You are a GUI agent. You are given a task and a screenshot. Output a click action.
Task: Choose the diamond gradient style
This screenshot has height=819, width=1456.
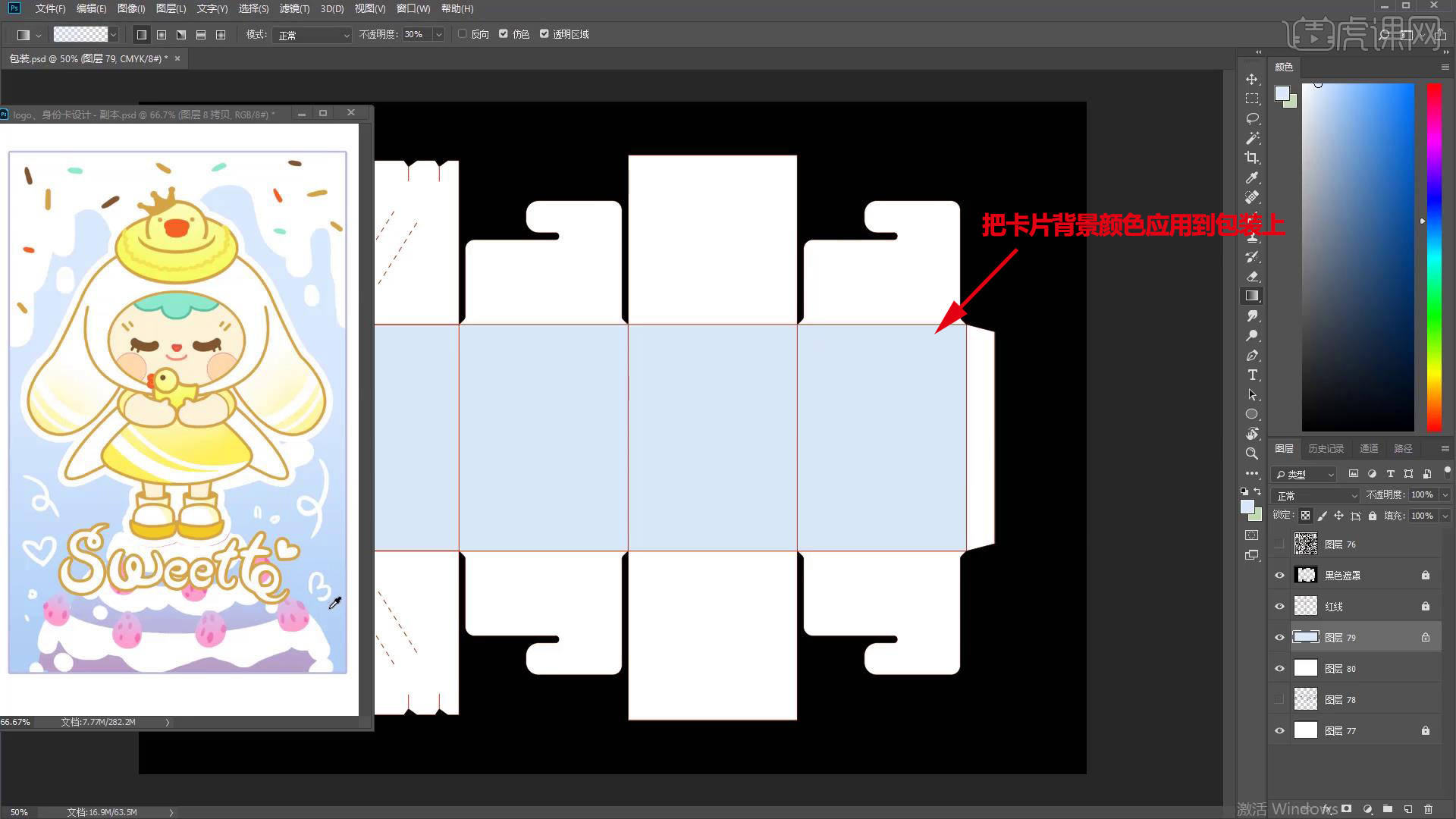[221, 35]
